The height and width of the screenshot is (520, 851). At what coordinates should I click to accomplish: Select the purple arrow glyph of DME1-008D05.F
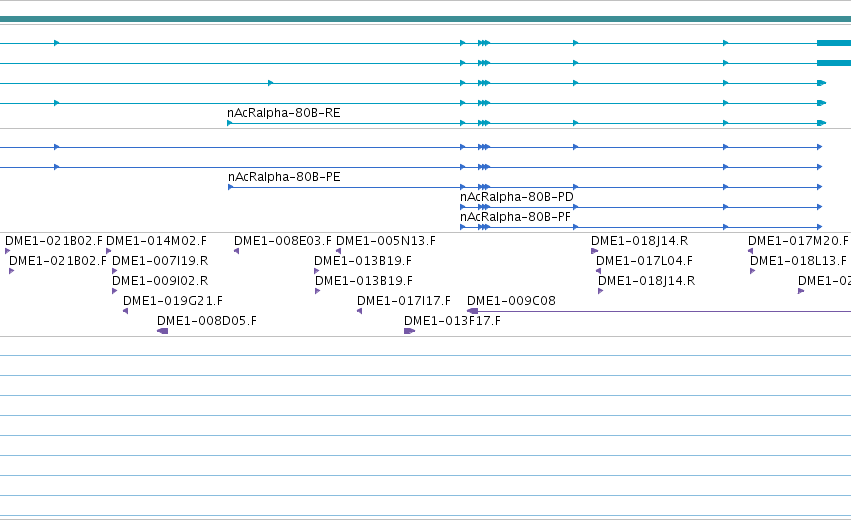(x=162, y=331)
